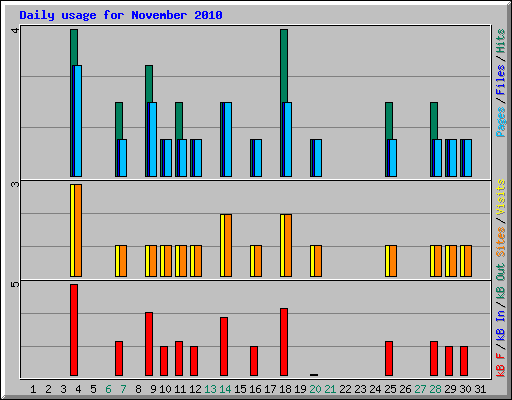
Task: Click day label 22 on the axis
Action: tap(345, 389)
